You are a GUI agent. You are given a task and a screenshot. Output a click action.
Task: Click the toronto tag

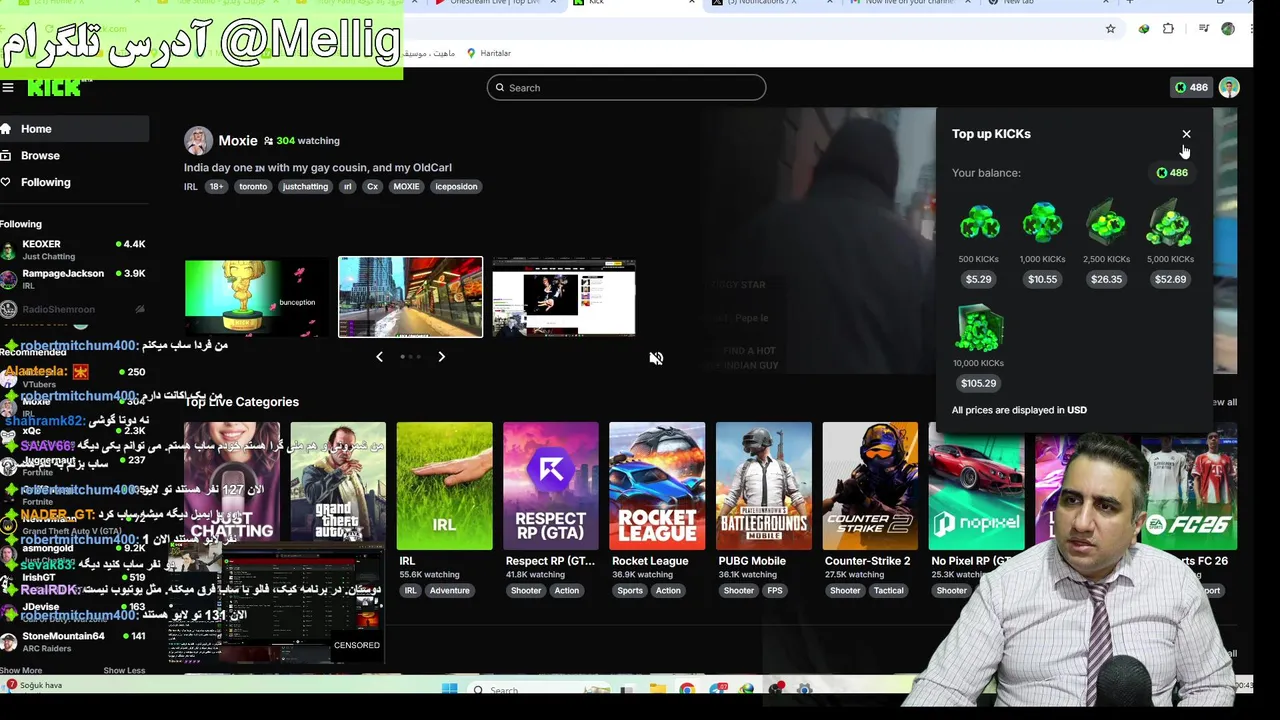click(x=253, y=187)
